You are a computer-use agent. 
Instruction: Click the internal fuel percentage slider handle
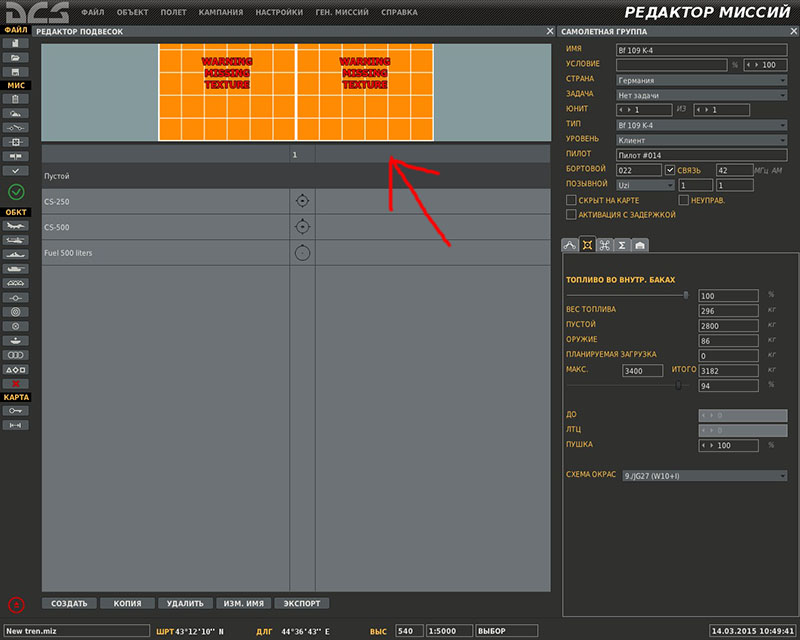(686, 295)
